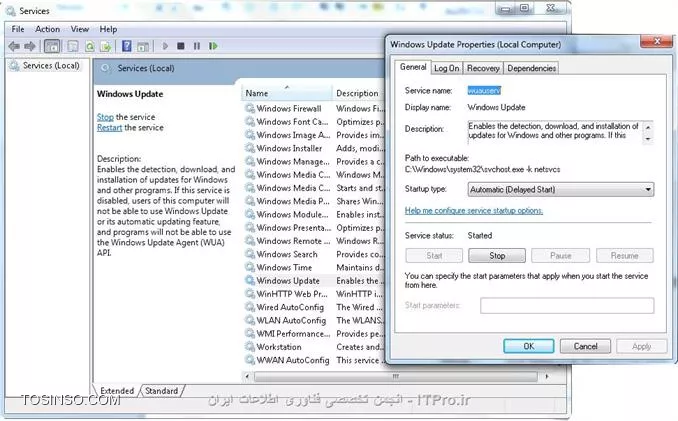
Task: Click the Apply button
Action: (x=641, y=346)
